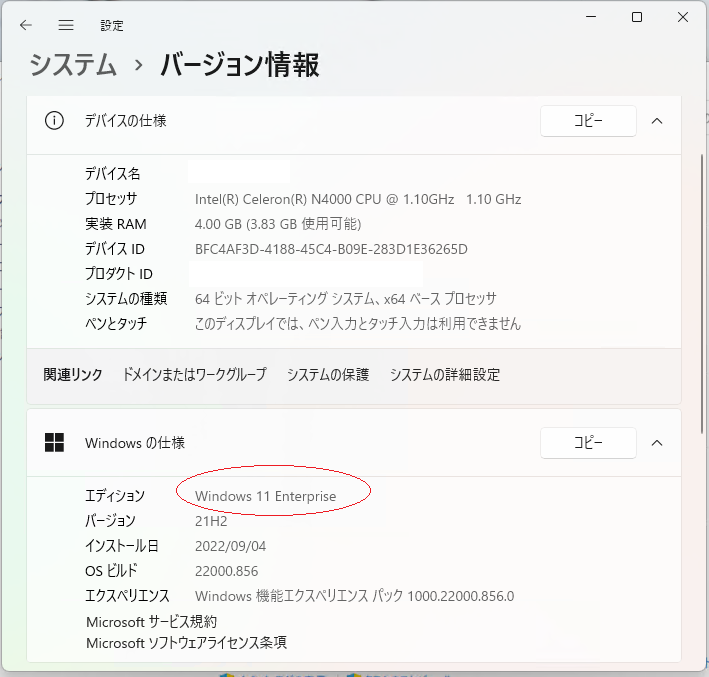Navigate to システム in the breadcrumb
Screen dimensions: 709x677
click(73, 65)
